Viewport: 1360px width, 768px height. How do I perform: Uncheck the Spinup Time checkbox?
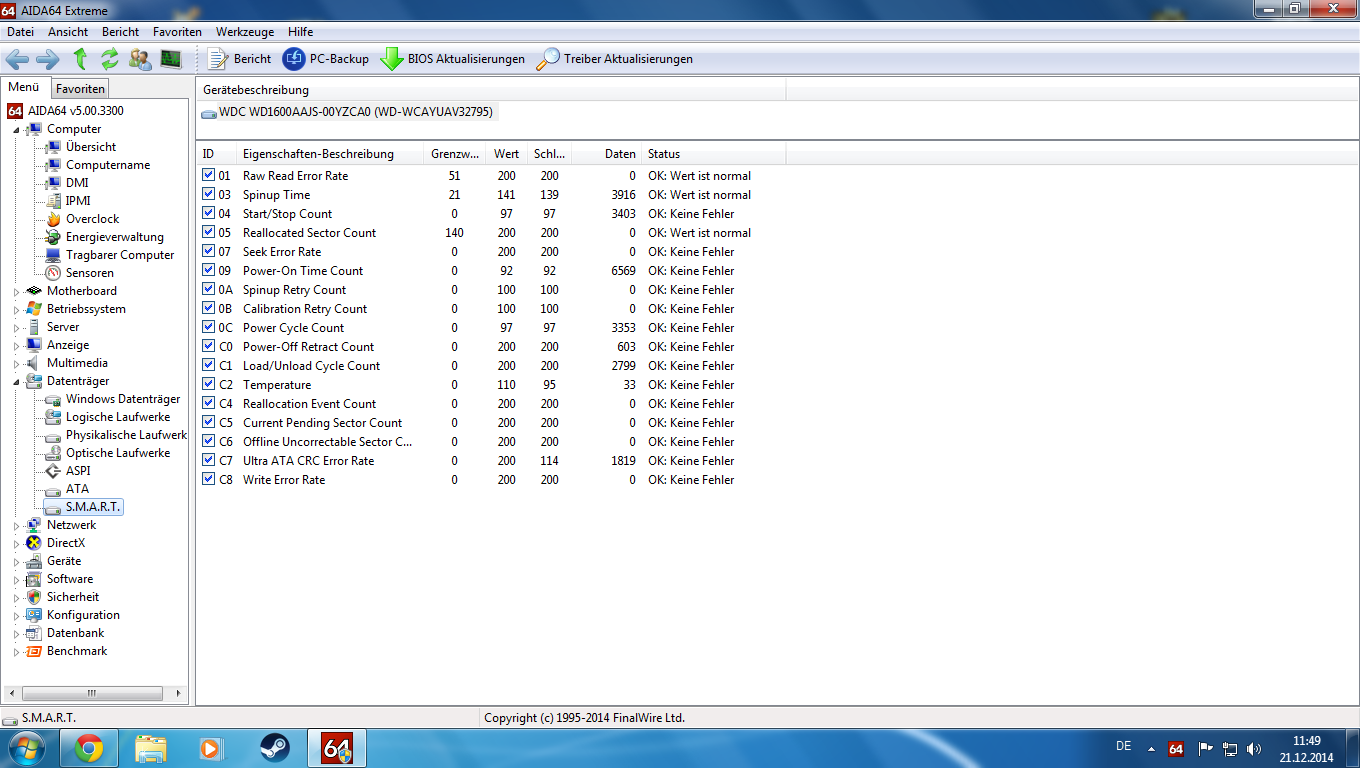[x=208, y=194]
